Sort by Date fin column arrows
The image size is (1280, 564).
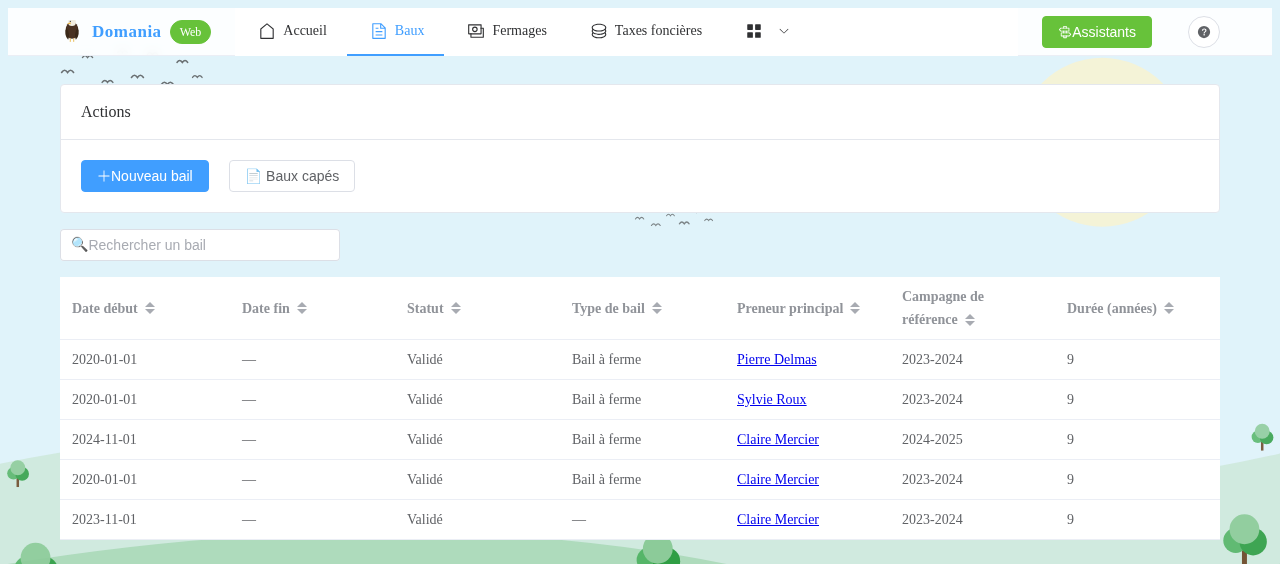pos(302,308)
